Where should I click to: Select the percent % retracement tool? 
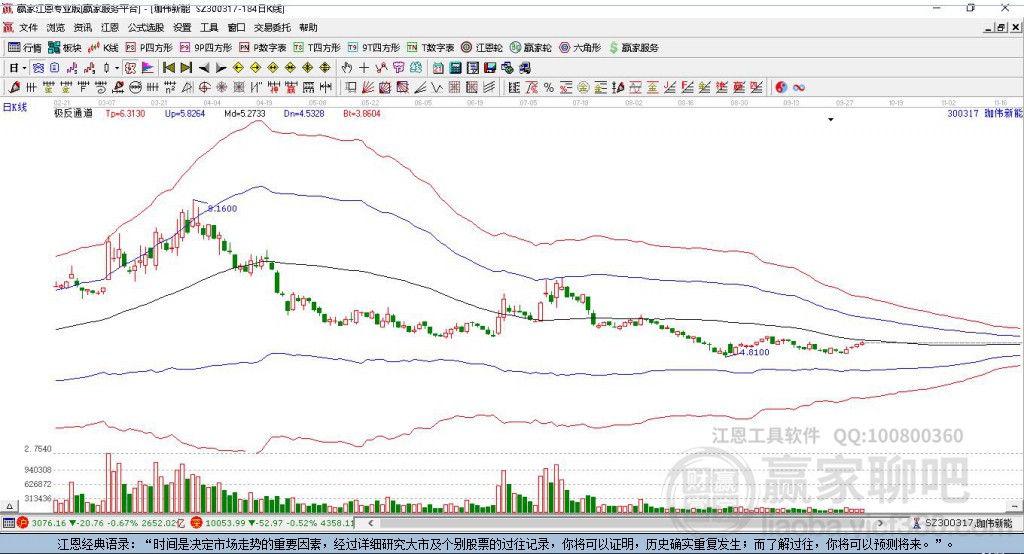tap(549, 88)
